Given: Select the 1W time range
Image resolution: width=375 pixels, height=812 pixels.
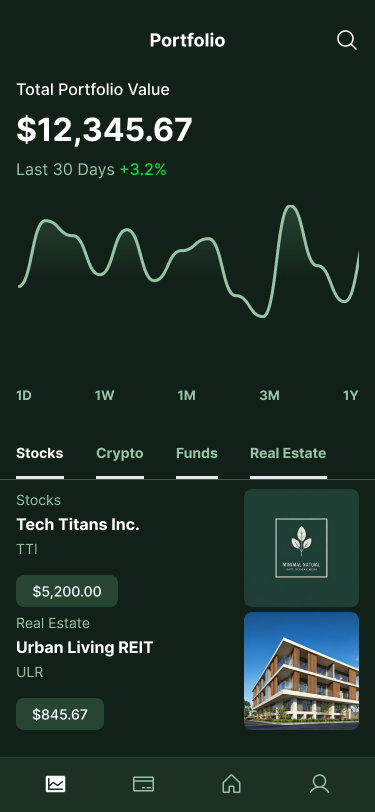Looking at the screenshot, I should click(104, 396).
